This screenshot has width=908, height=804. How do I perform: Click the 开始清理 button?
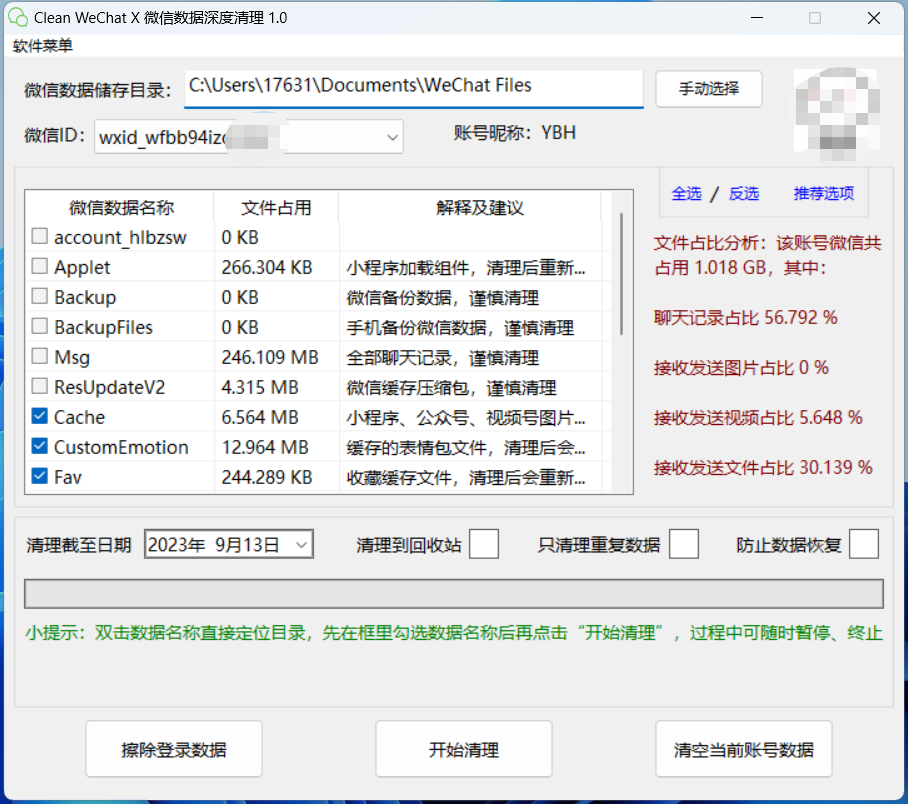tap(463, 749)
